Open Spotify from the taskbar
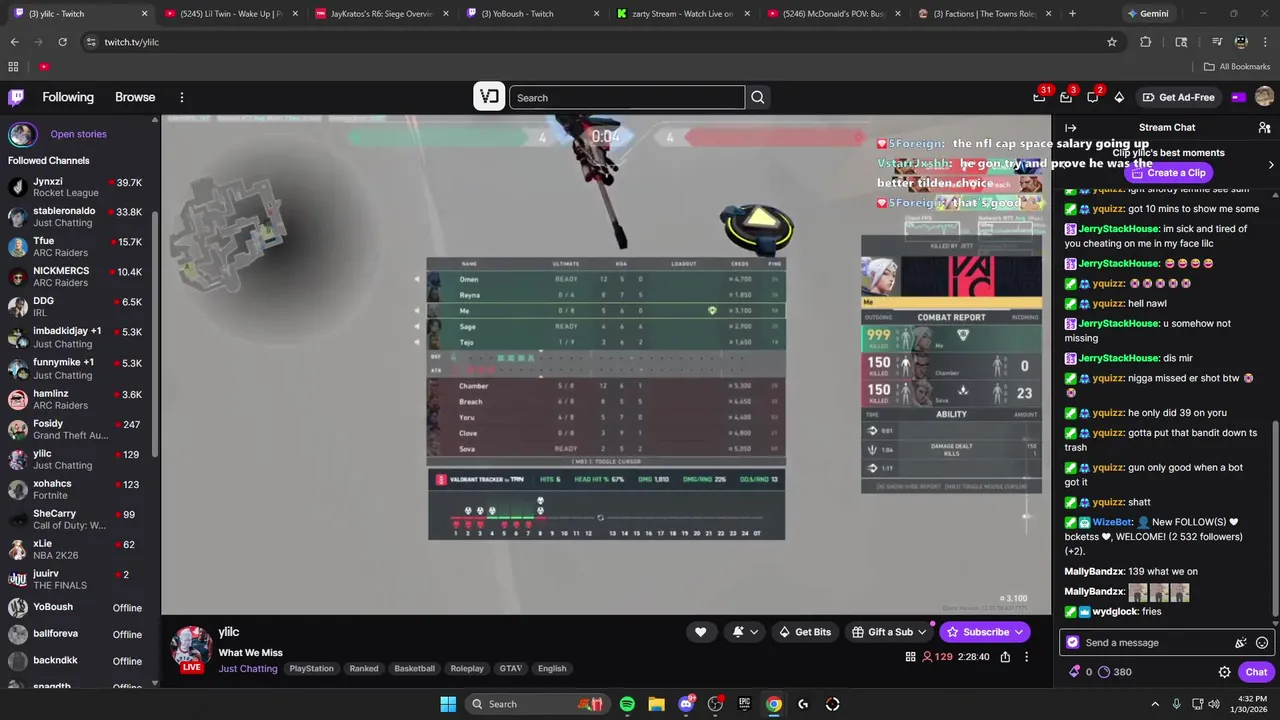The width and height of the screenshot is (1280, 720). [627, 704]
